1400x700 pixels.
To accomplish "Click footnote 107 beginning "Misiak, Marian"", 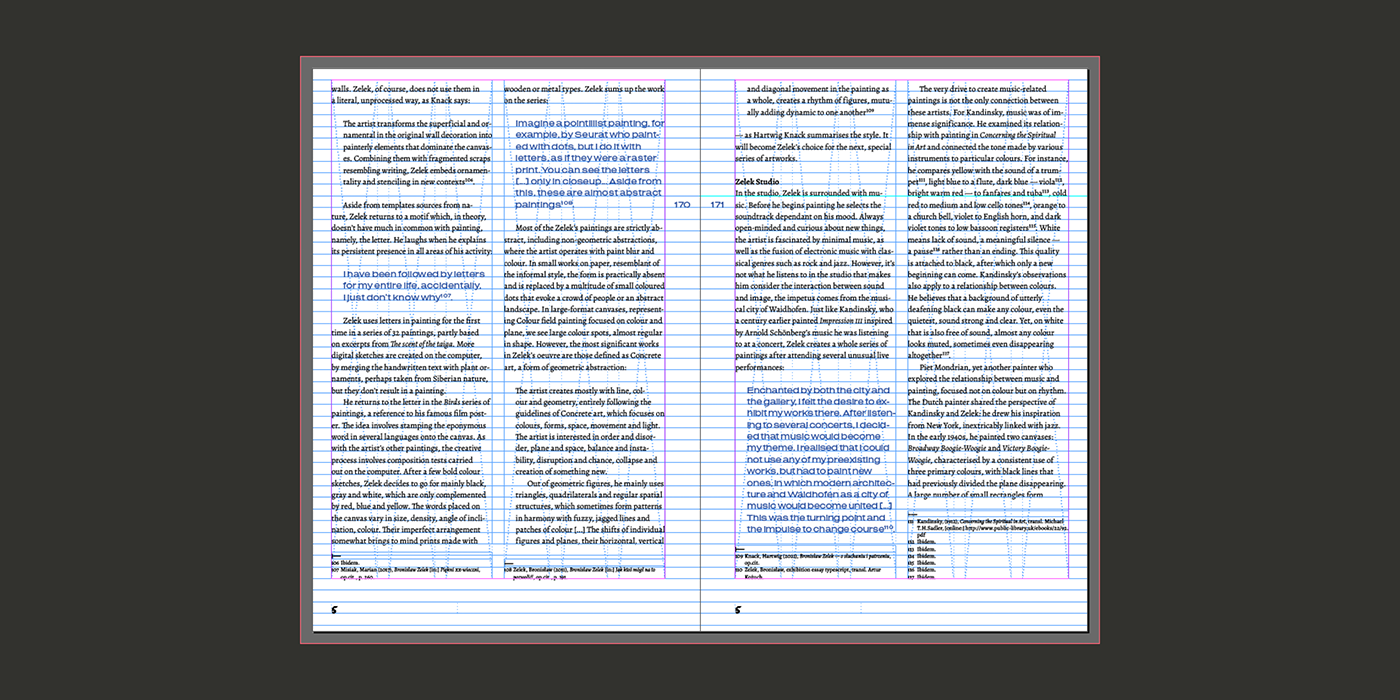I will (406, 573).
